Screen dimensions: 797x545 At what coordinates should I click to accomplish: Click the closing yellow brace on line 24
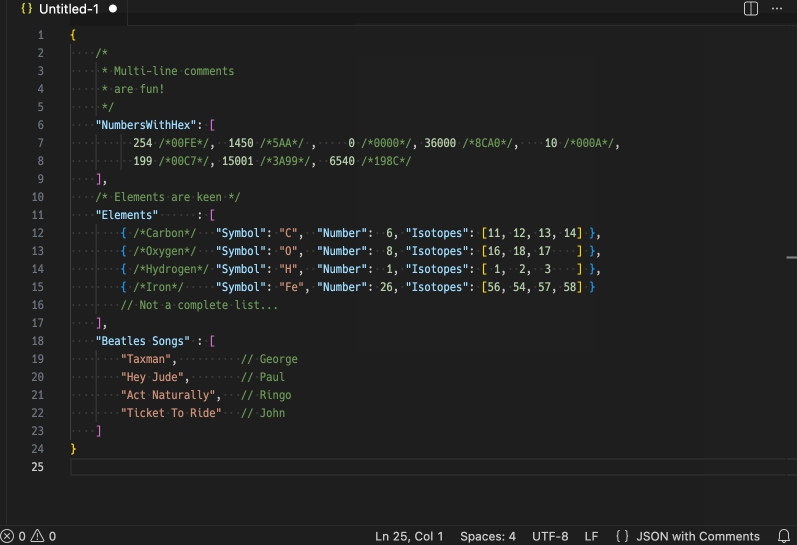[x=73, y=449]
